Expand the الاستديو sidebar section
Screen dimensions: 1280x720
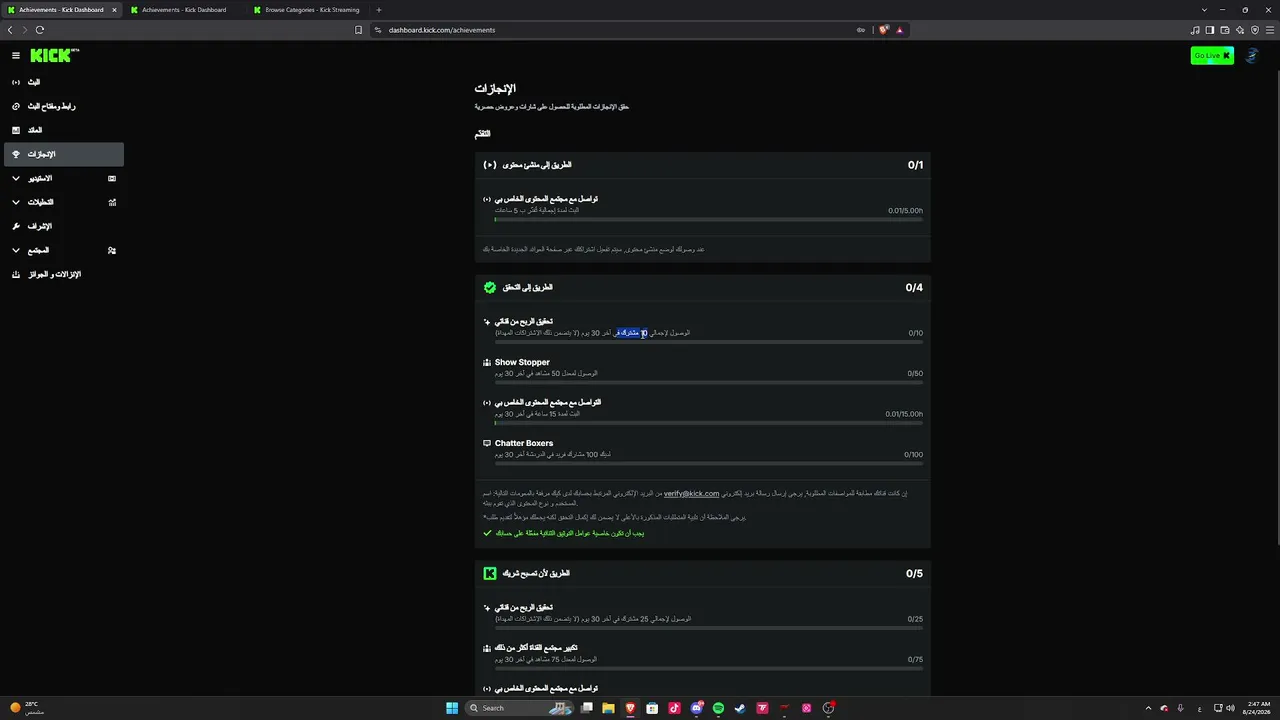tap(64, 178)
